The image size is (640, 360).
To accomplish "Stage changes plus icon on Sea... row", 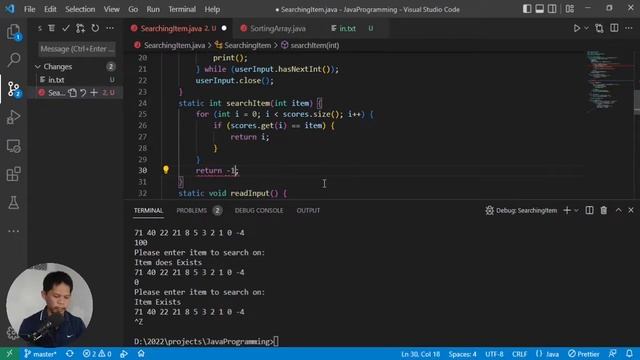I will click(x=94, y=93).
